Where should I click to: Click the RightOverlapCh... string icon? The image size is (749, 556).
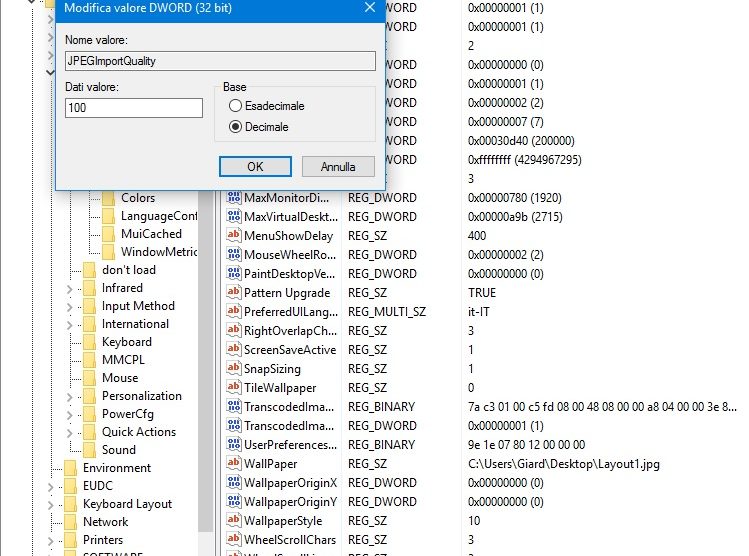click(x=234, y=330)
